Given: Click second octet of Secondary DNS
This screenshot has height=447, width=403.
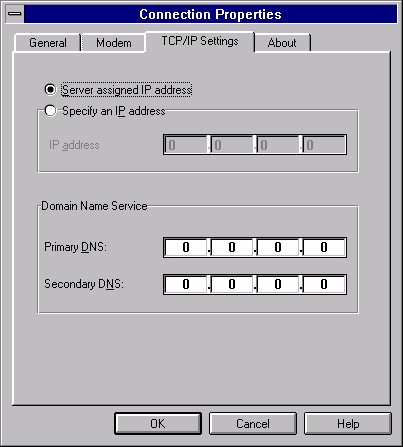Looking at the screenshot, I should click(x=232, y=284).
